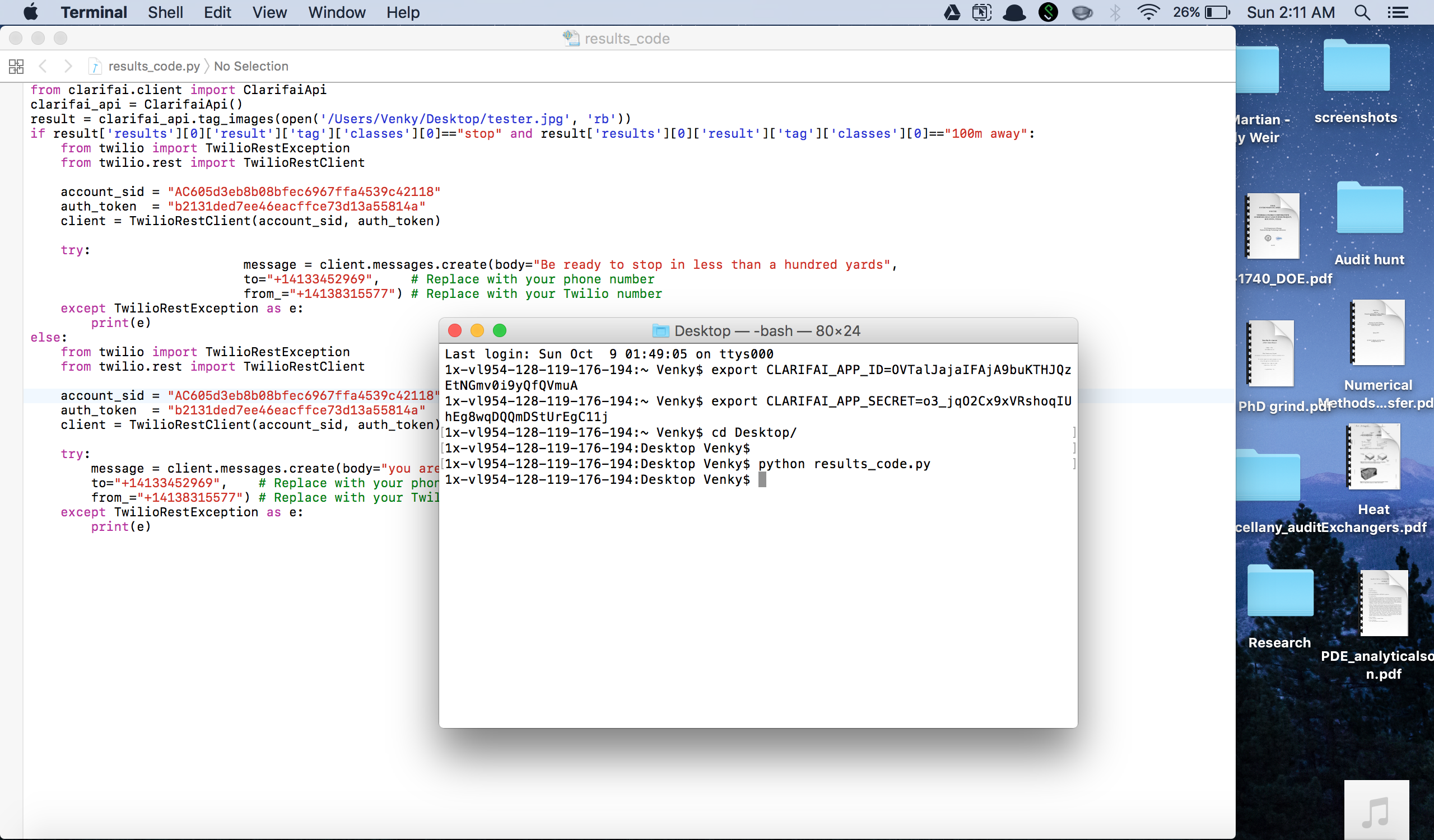Select the Audit hunt folder
The height and width of the screenshot is (840, 1434).
(1369, 211)
